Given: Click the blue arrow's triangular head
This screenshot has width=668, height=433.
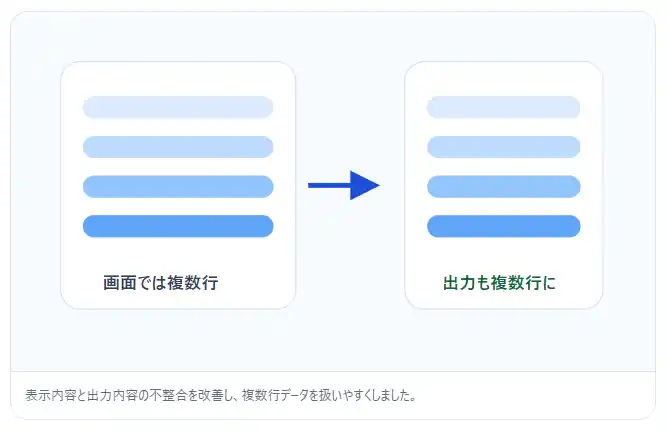Looking at the screenshot, I should [364, 185].
